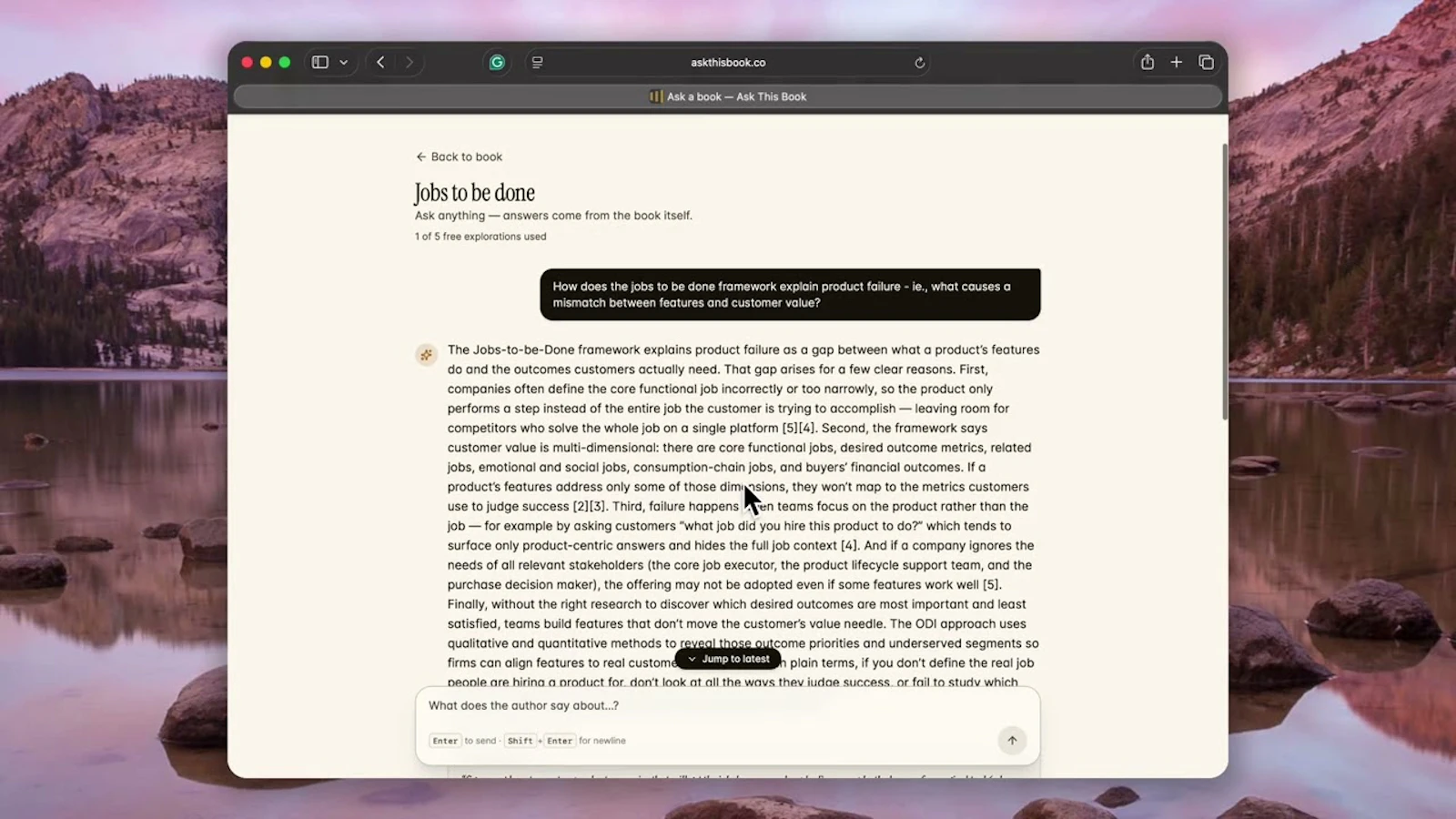This screenshot has width=1456, height=819.
Task: Open a new tab with plus icon
Action: (x=1177, y=62)
